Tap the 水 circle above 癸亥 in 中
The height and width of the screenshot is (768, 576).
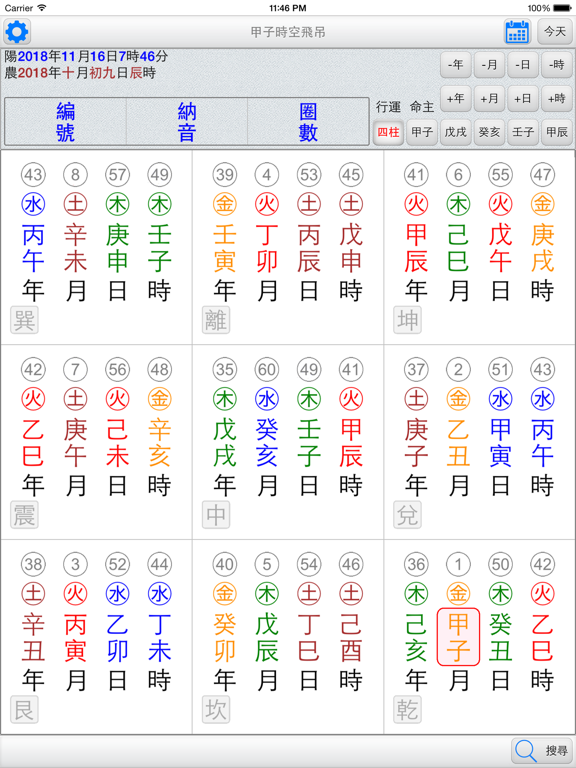tap(267, 399)
